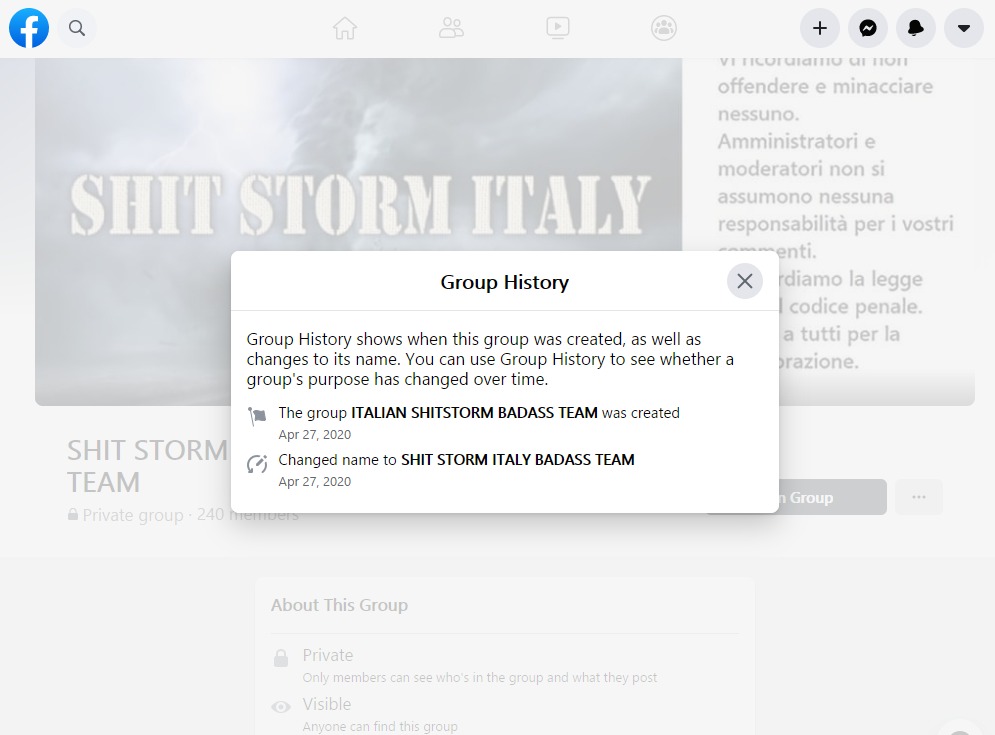This screenshot has height=735, width=995.
Task: Click the flag icon beside group created entry
Action: [257, 416]
